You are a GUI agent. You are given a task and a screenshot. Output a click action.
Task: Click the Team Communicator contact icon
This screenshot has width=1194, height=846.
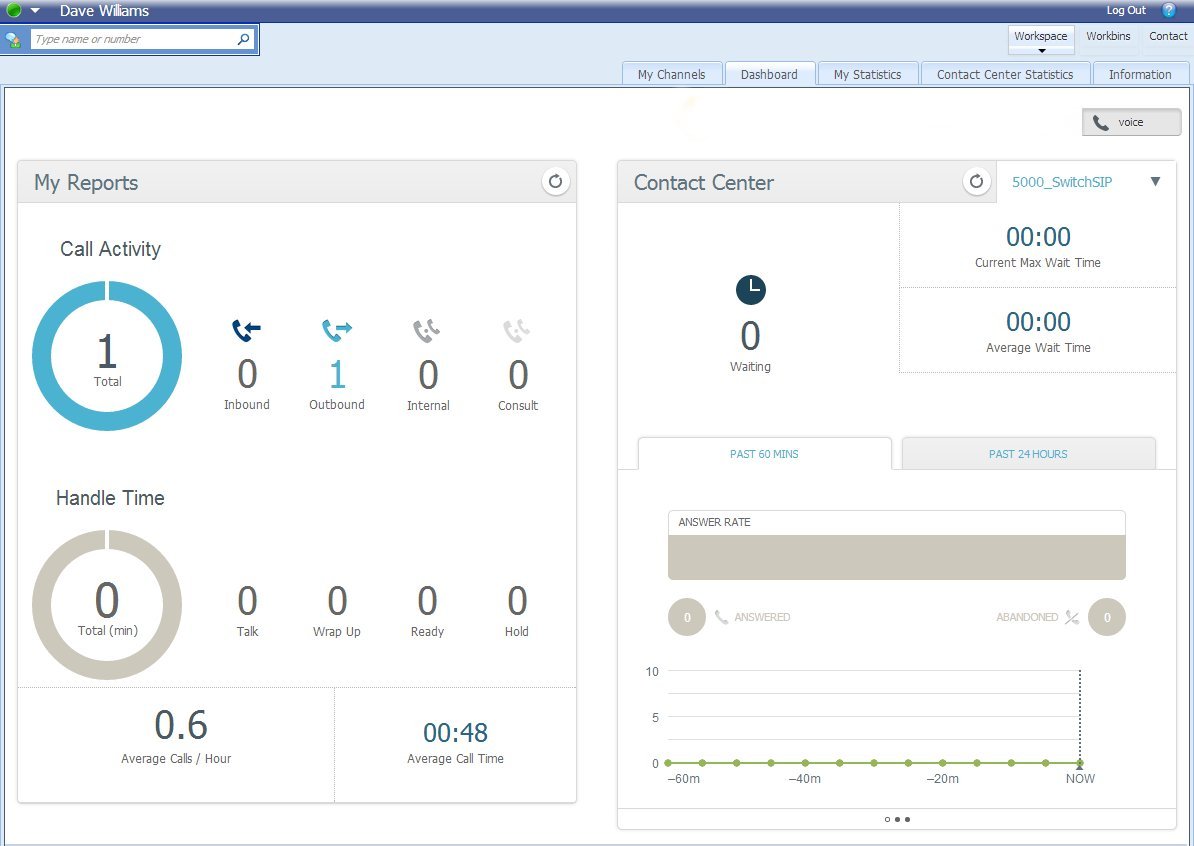(13, 40)
